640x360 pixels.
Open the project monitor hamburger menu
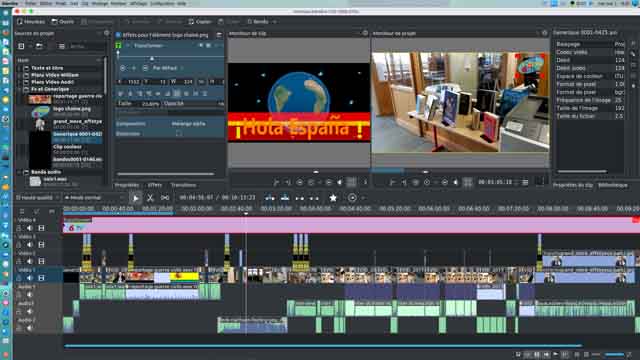(525, 182)
